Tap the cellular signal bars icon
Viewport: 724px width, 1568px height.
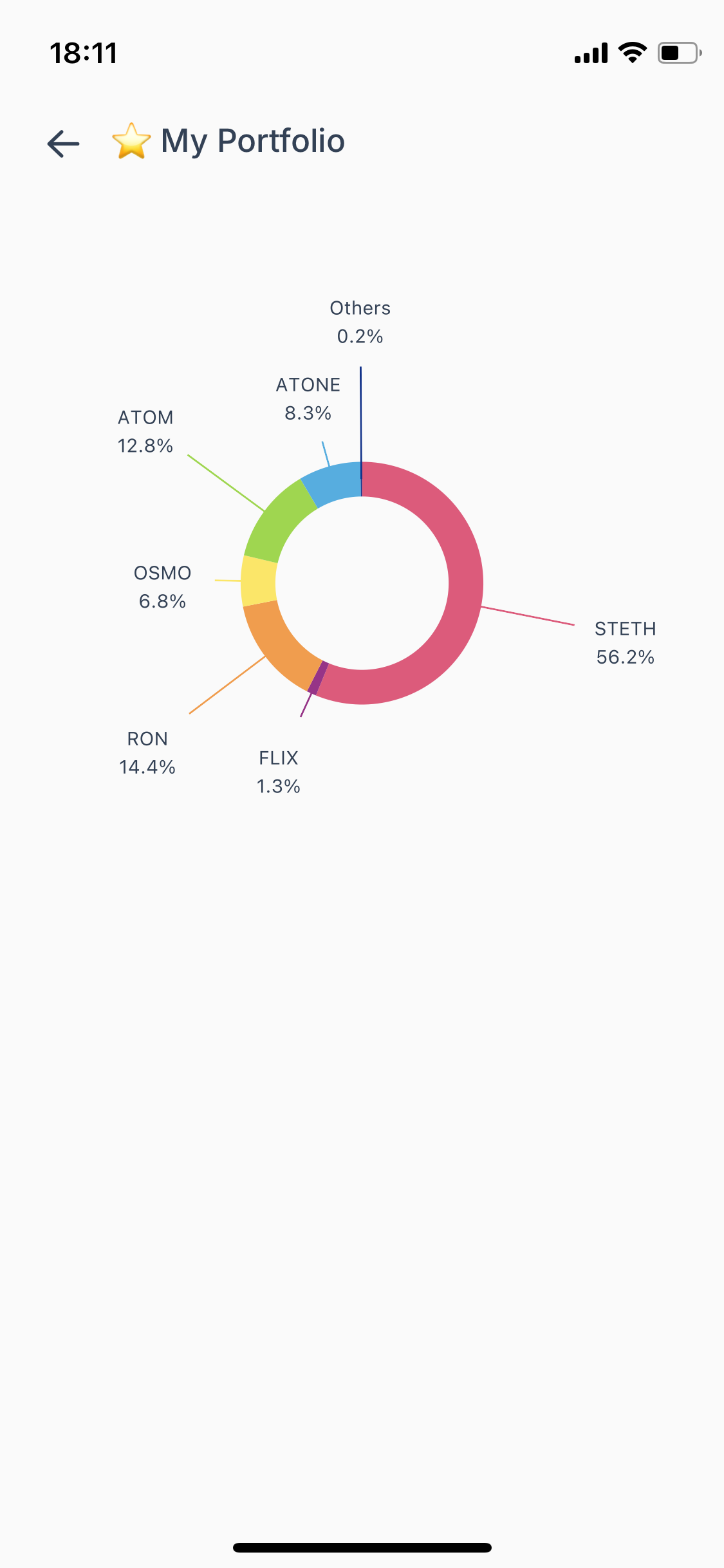click(x=591, y=53)
